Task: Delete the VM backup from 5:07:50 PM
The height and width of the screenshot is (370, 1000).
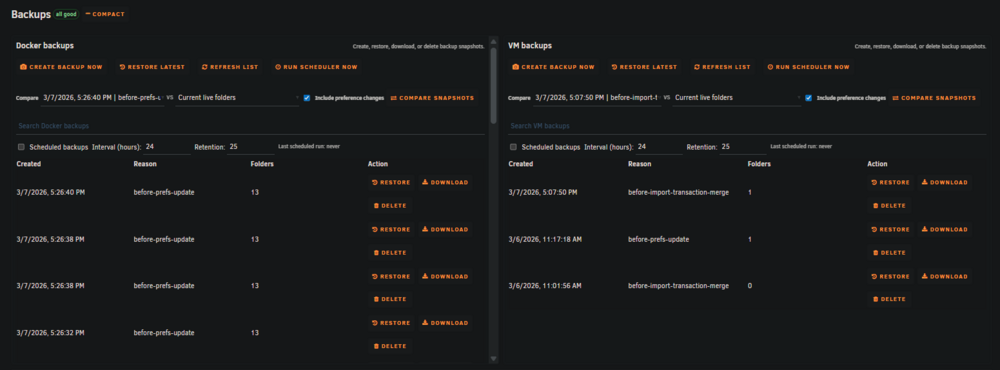Action: (889, 206)
